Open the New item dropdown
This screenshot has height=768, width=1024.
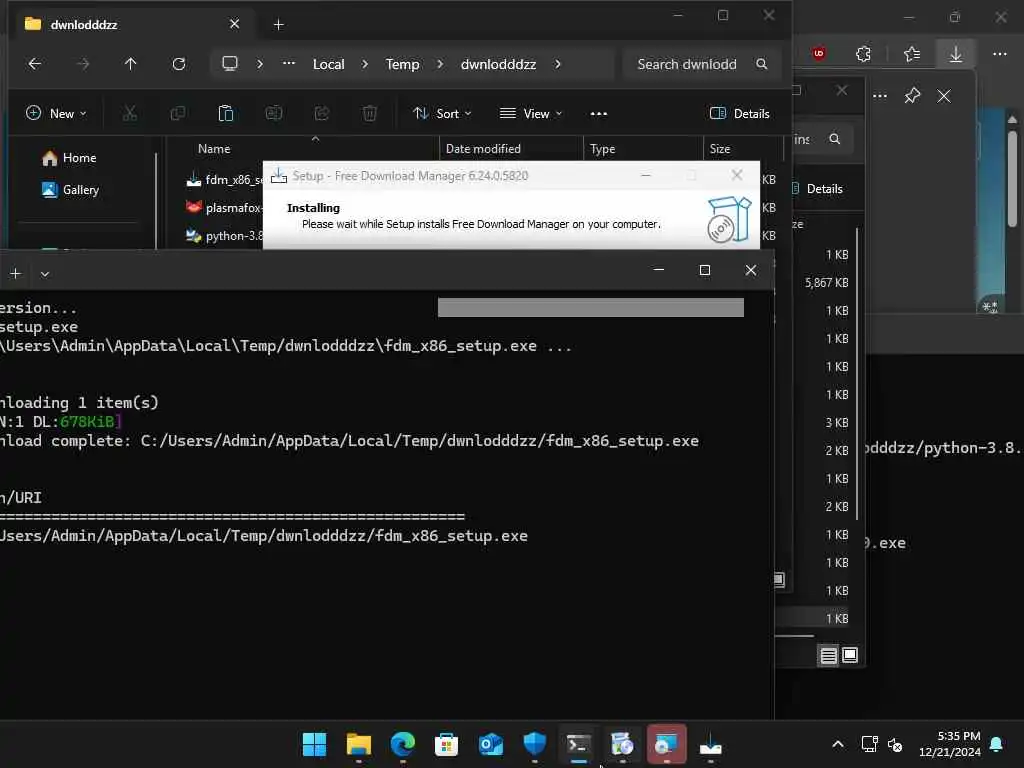pyautogui.click(x=56, y=114)
